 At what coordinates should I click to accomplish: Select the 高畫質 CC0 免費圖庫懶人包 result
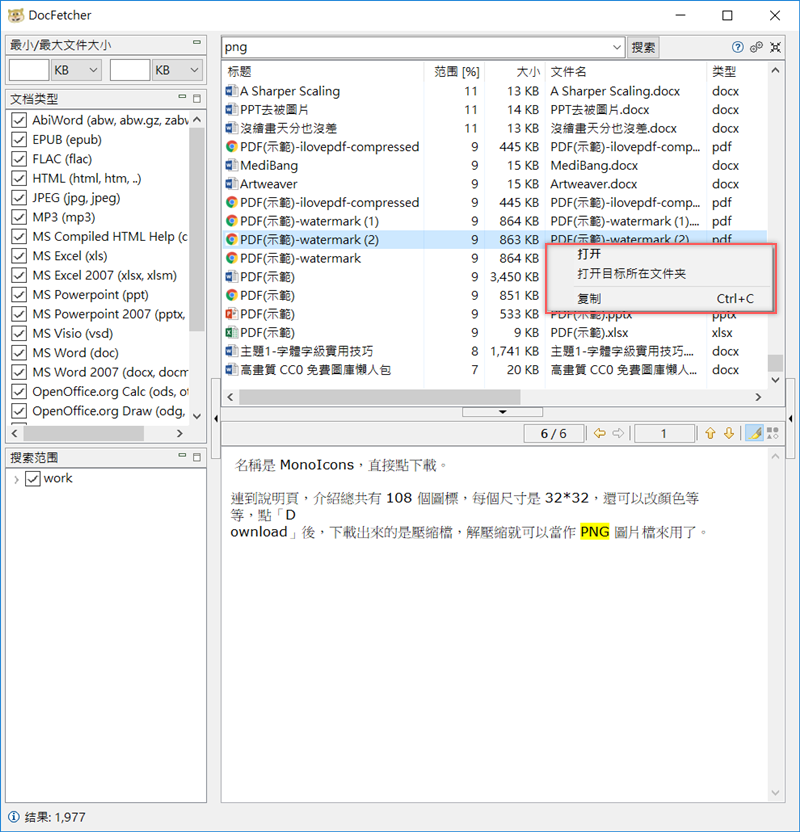point(495,369)
